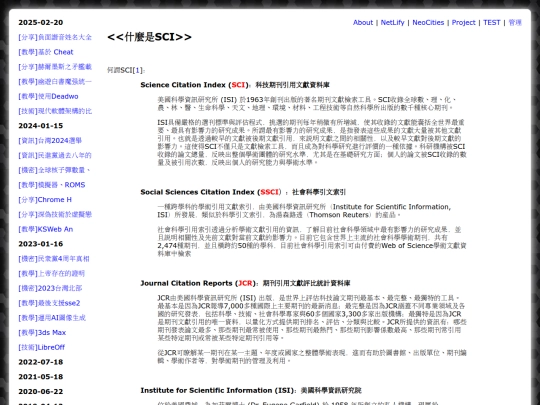Viewport: 540px width, 405px height.
Task: Open the [教學]運用AI圖像生成 article
Action: (52, 318)
